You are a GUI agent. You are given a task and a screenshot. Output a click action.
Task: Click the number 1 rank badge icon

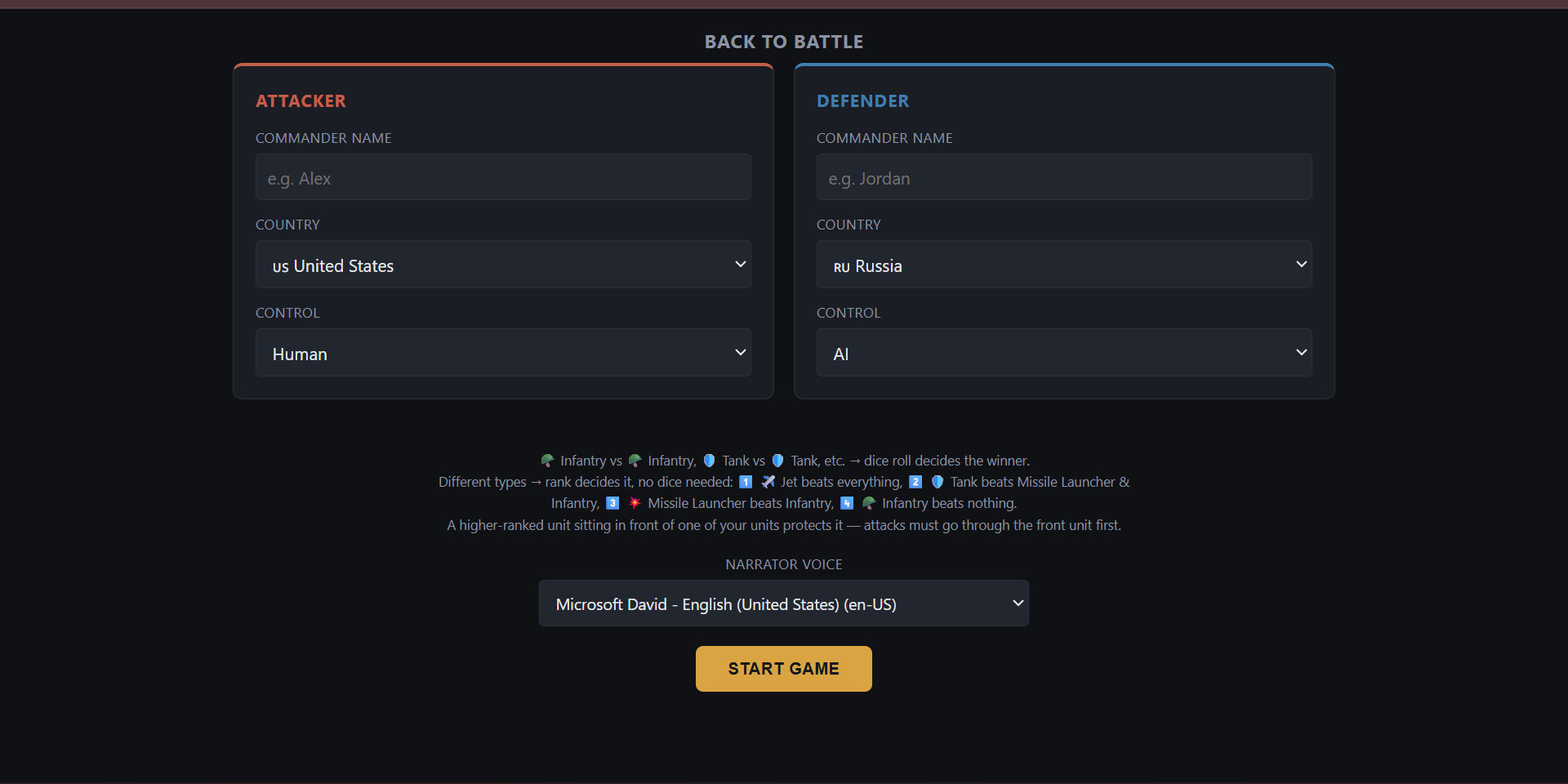[746, 482]
